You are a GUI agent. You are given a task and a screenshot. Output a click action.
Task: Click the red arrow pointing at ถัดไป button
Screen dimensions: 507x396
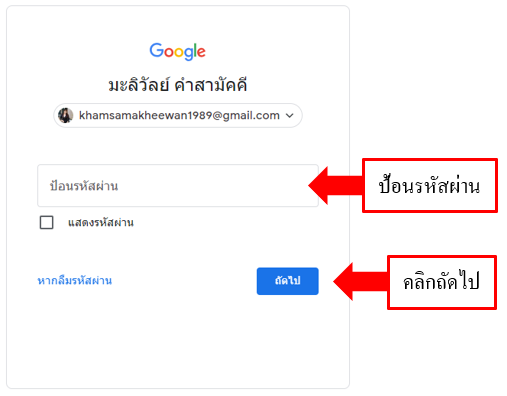click(360, 282)
